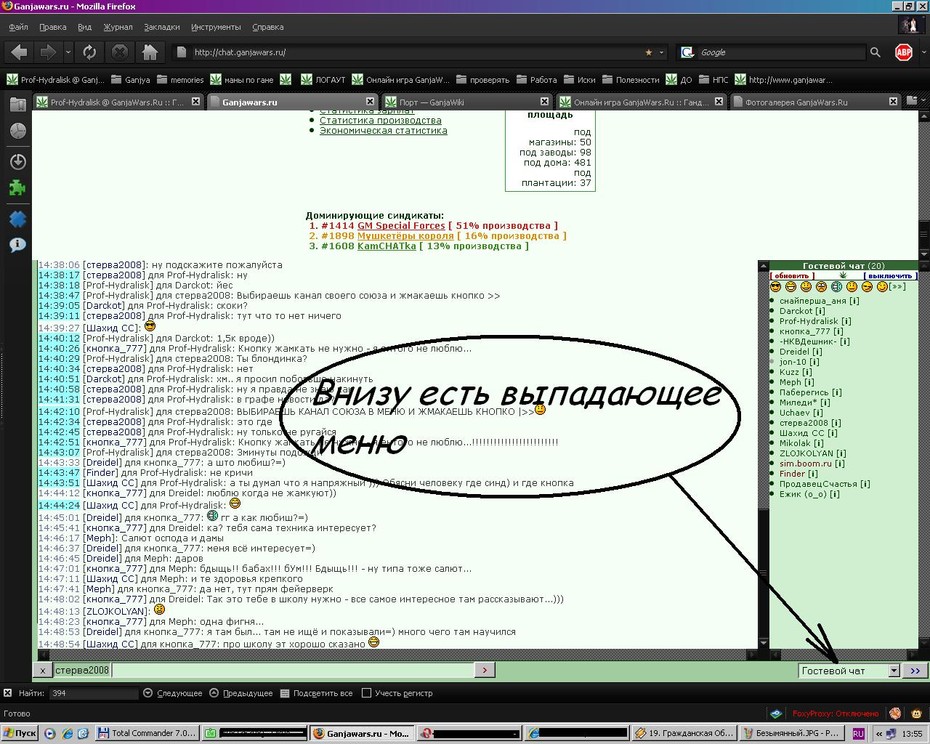Expand the 'Гостевой чат' channel dropdown
930x744 pixels.
point(894,670)
